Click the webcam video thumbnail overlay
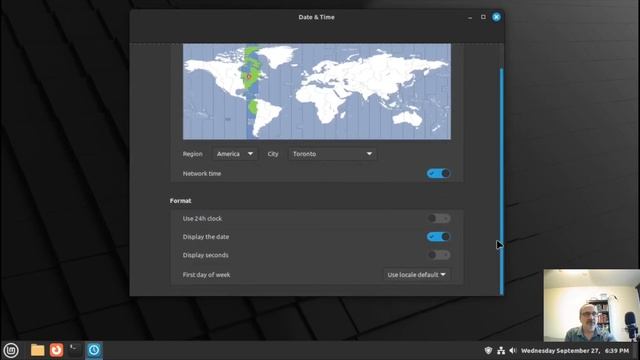 591,305
